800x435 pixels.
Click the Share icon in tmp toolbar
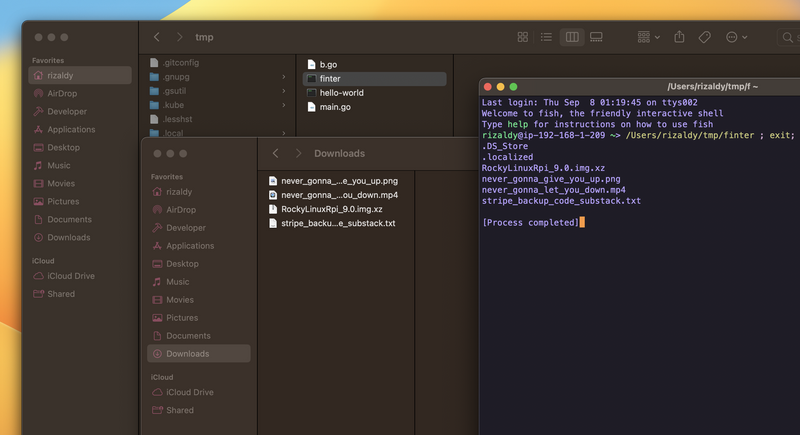coord(679,37)
